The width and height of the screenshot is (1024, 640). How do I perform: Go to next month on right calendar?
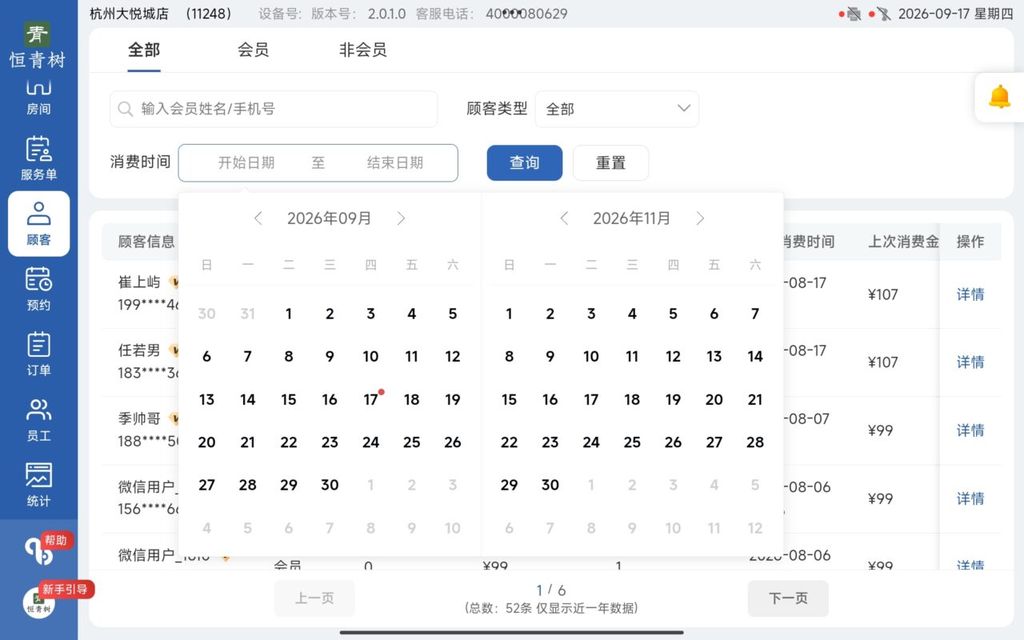point(700,218)
